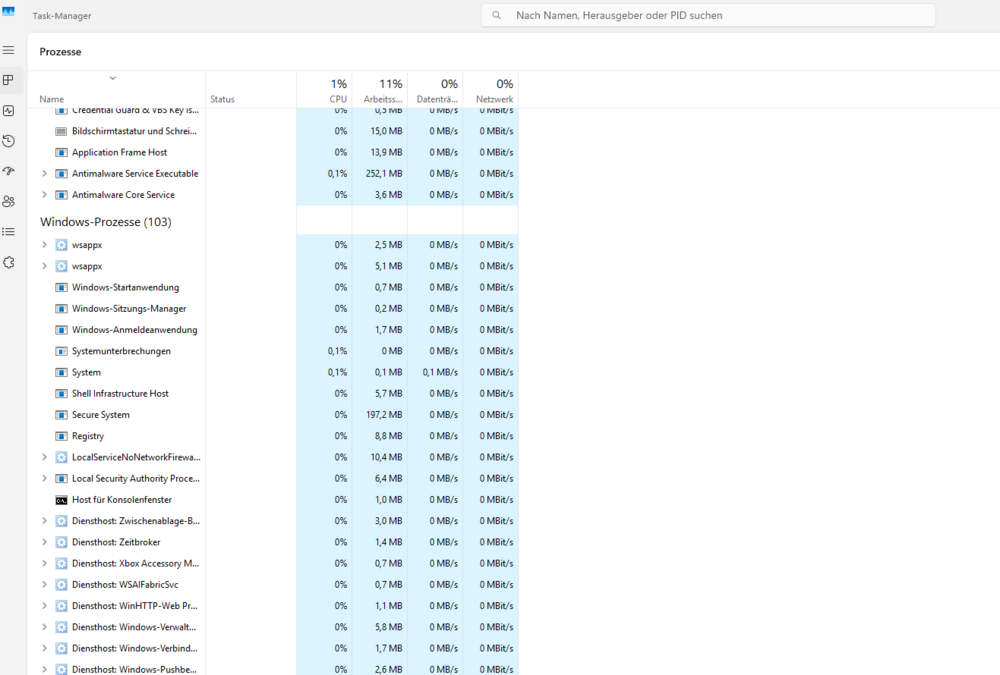
Task: Click the Task-Manager app icon in title bar
Action: (x=8, y=11)
